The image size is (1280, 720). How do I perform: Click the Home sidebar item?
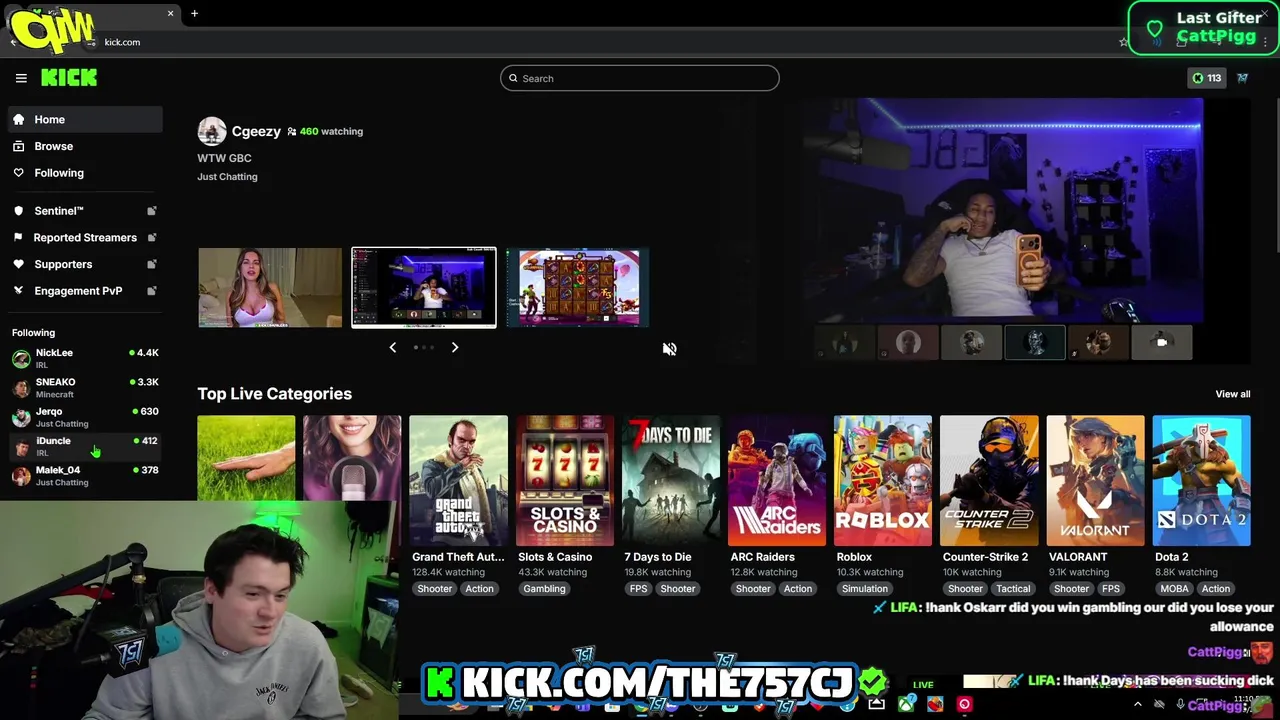pyautogui.click(x=85, y=119)
